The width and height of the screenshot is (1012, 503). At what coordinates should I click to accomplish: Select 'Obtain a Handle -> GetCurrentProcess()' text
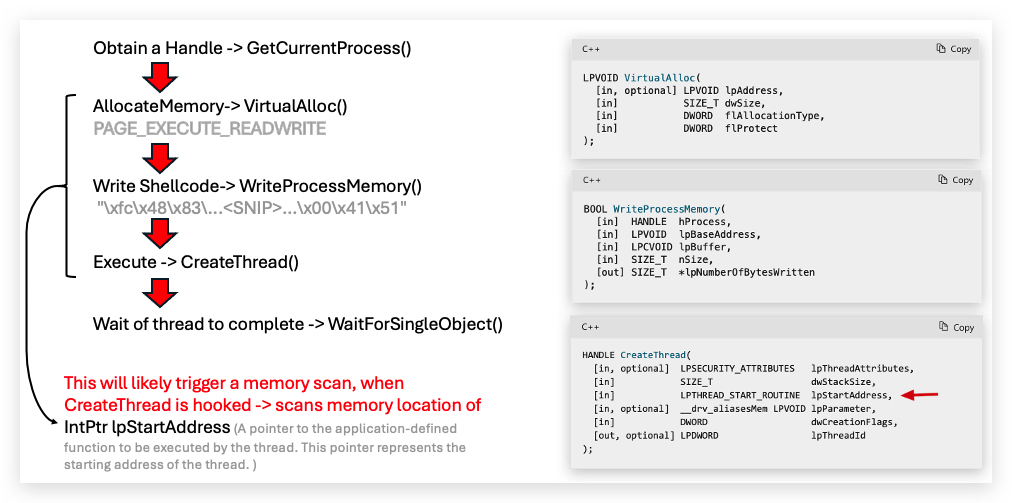[252, 48]
